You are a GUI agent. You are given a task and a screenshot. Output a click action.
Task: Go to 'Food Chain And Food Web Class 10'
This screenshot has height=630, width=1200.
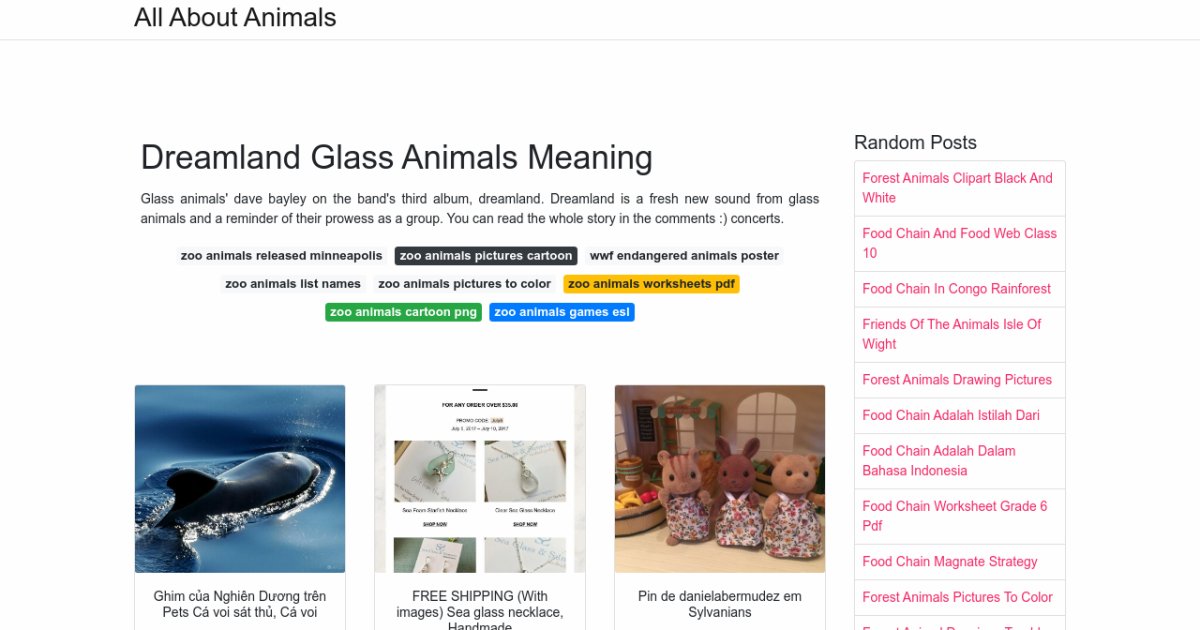tap(959, 243)
